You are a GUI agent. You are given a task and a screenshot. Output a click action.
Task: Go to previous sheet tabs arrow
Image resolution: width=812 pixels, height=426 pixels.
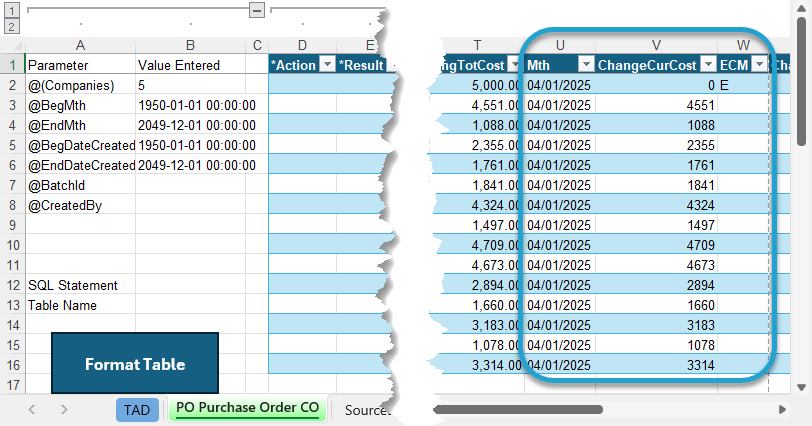click(32, 409)
